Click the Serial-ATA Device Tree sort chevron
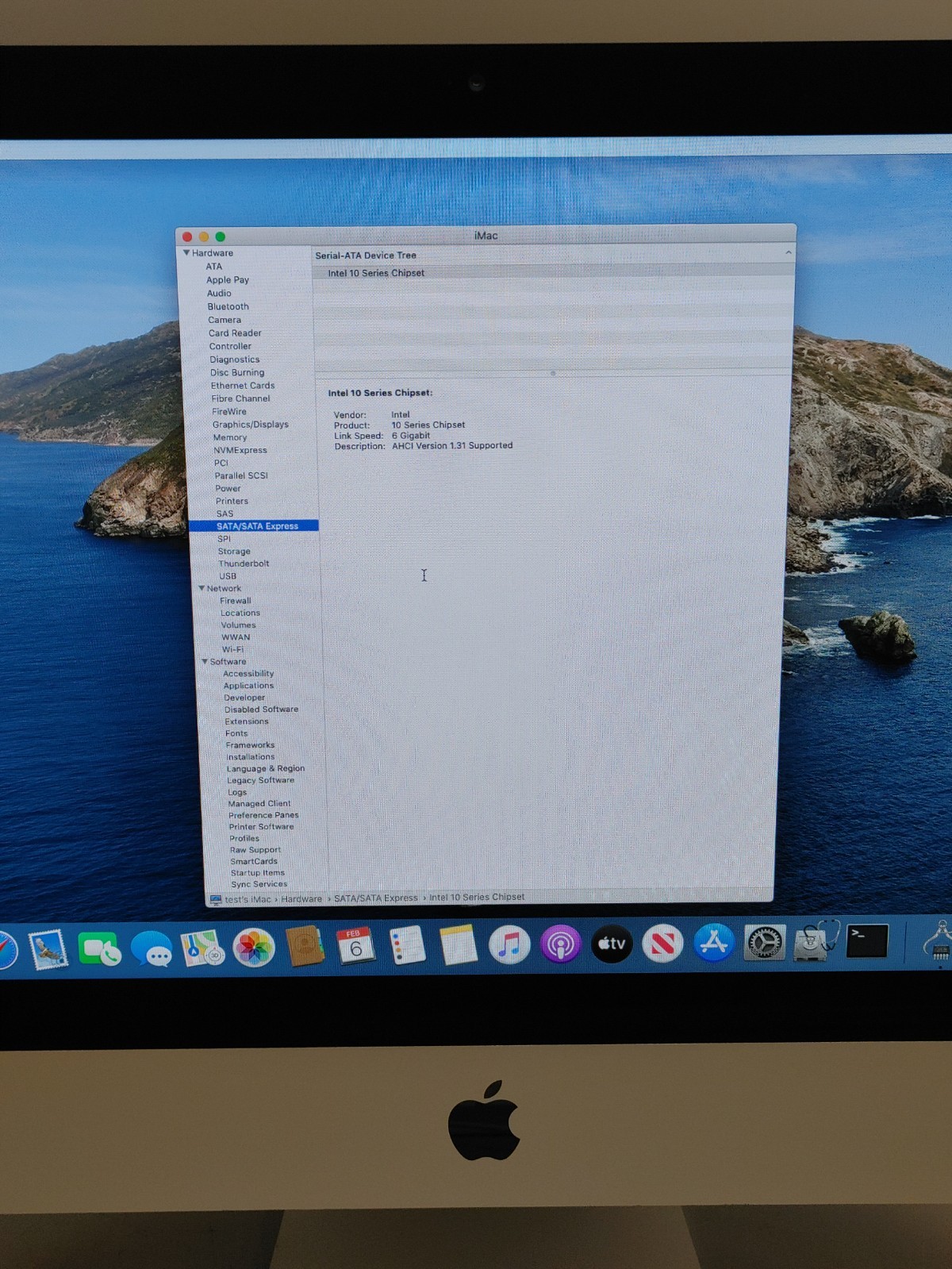 click(788, 253)
